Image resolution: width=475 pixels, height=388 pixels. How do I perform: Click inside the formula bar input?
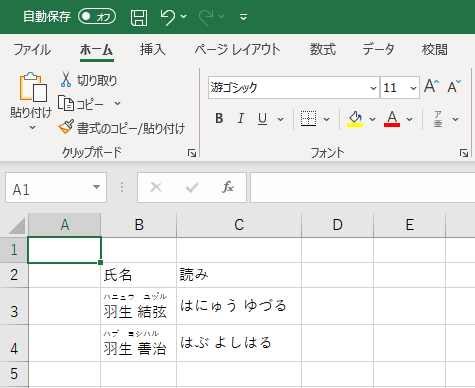tap(363, 187)
